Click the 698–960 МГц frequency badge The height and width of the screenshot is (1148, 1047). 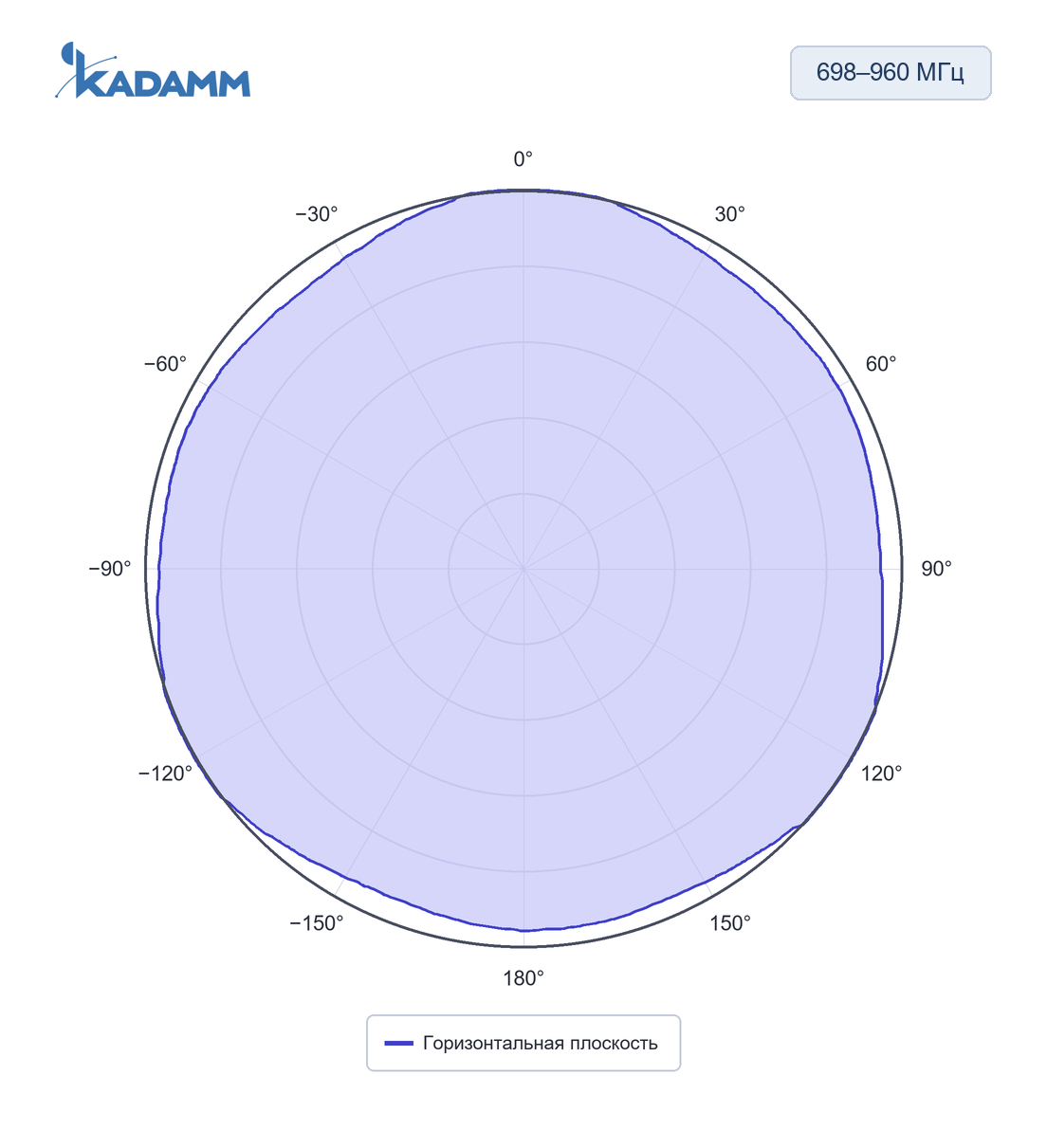(x=891, y=73)
